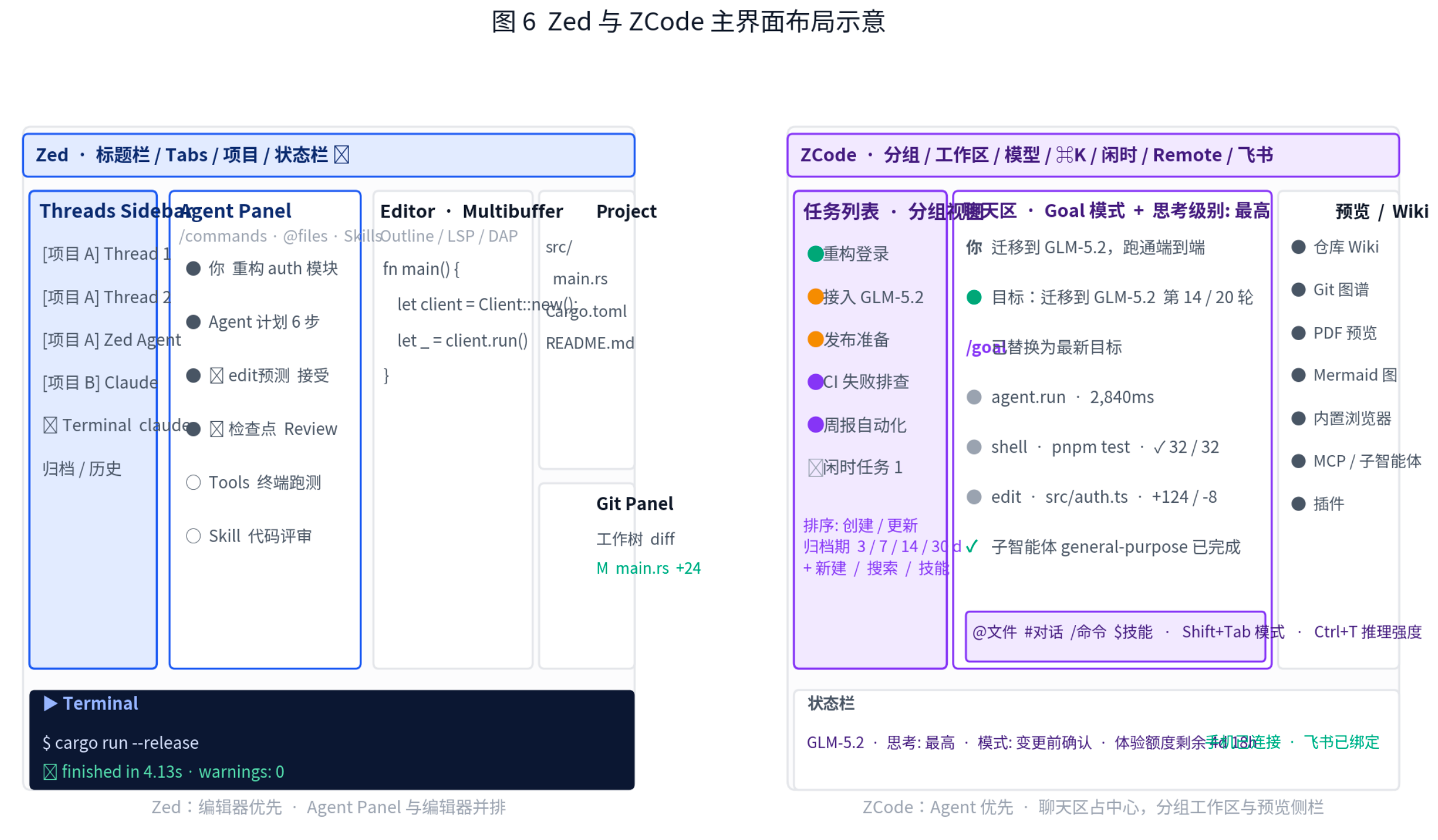Open main.rs in the Project tree
Image resolution: width=1438 pixels, height=840 pixels.
click(580, 279)
